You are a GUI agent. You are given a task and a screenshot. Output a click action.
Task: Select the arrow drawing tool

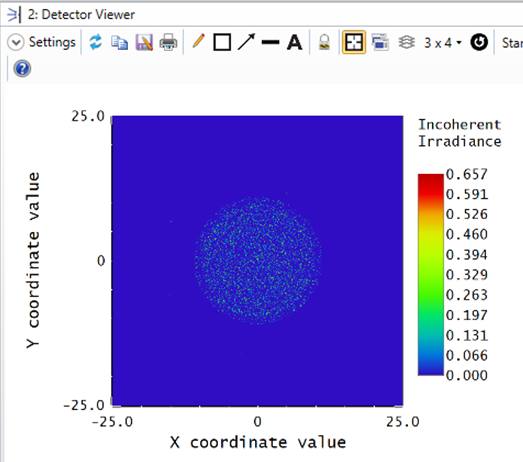click(246, 42)
